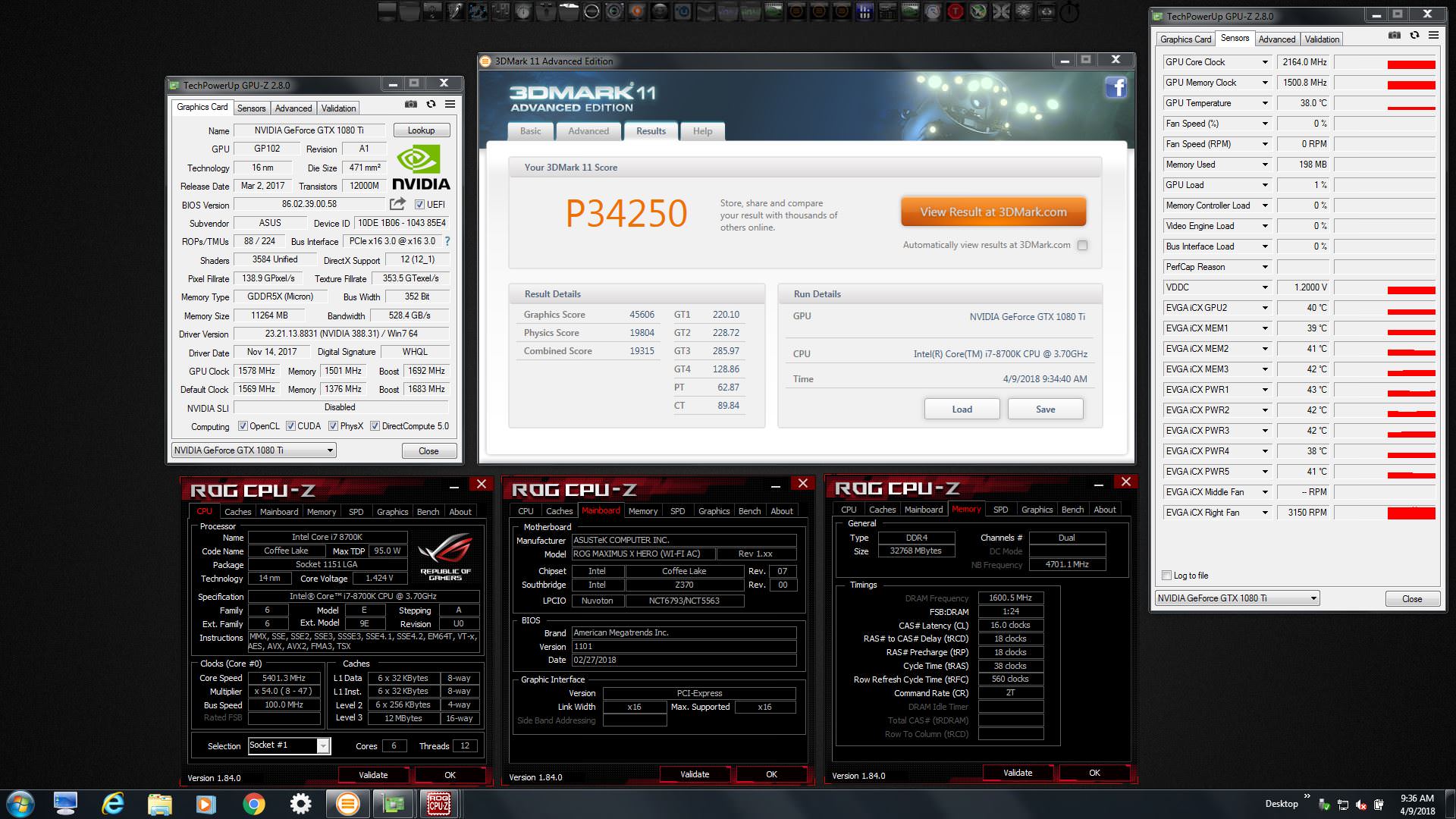Image resolution: width=1456 pixels, height=819 pixels.
Task: Switch to the Sensors tab in the left GPU-Z window
Action: point(251,108)
